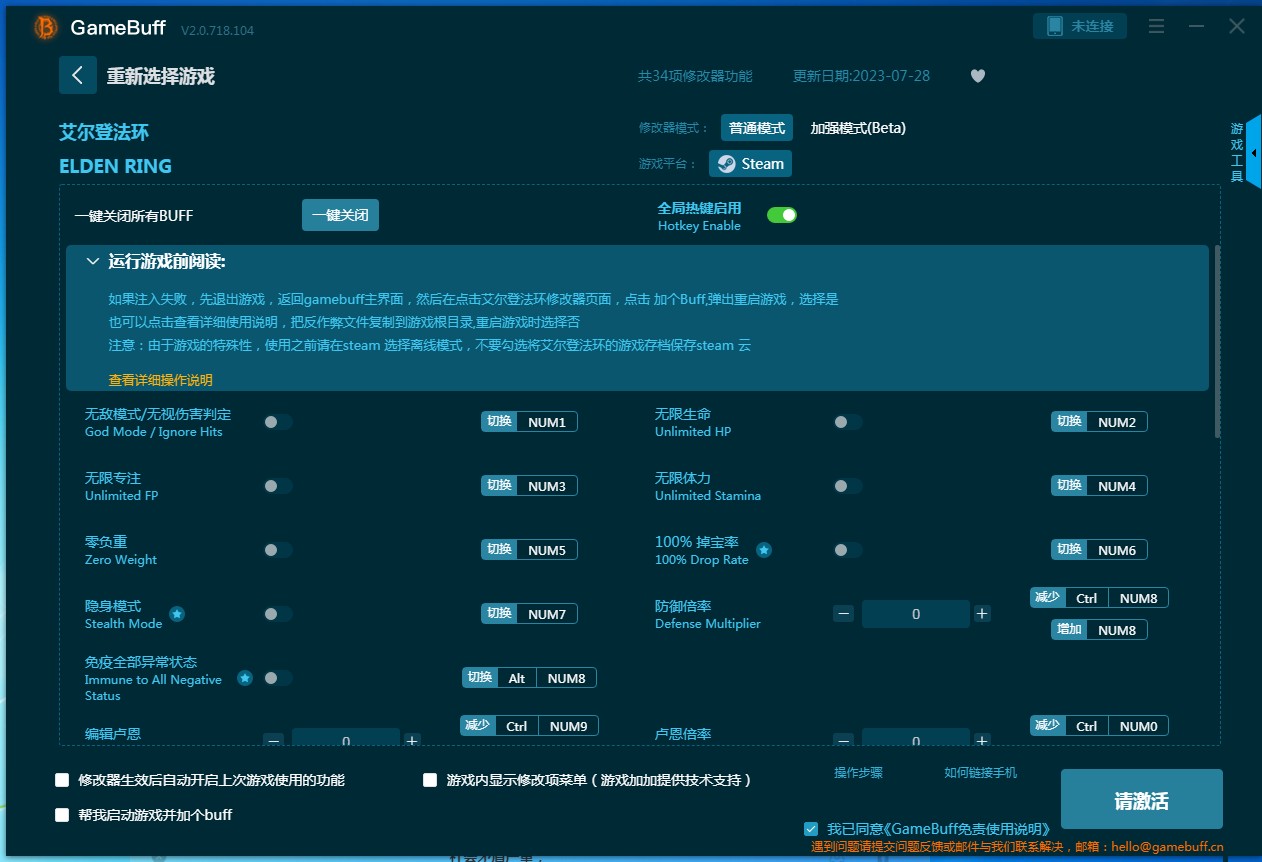
Task: Click the vertical scrollbar of cheat list
Action: click(x=1217, y=340)
